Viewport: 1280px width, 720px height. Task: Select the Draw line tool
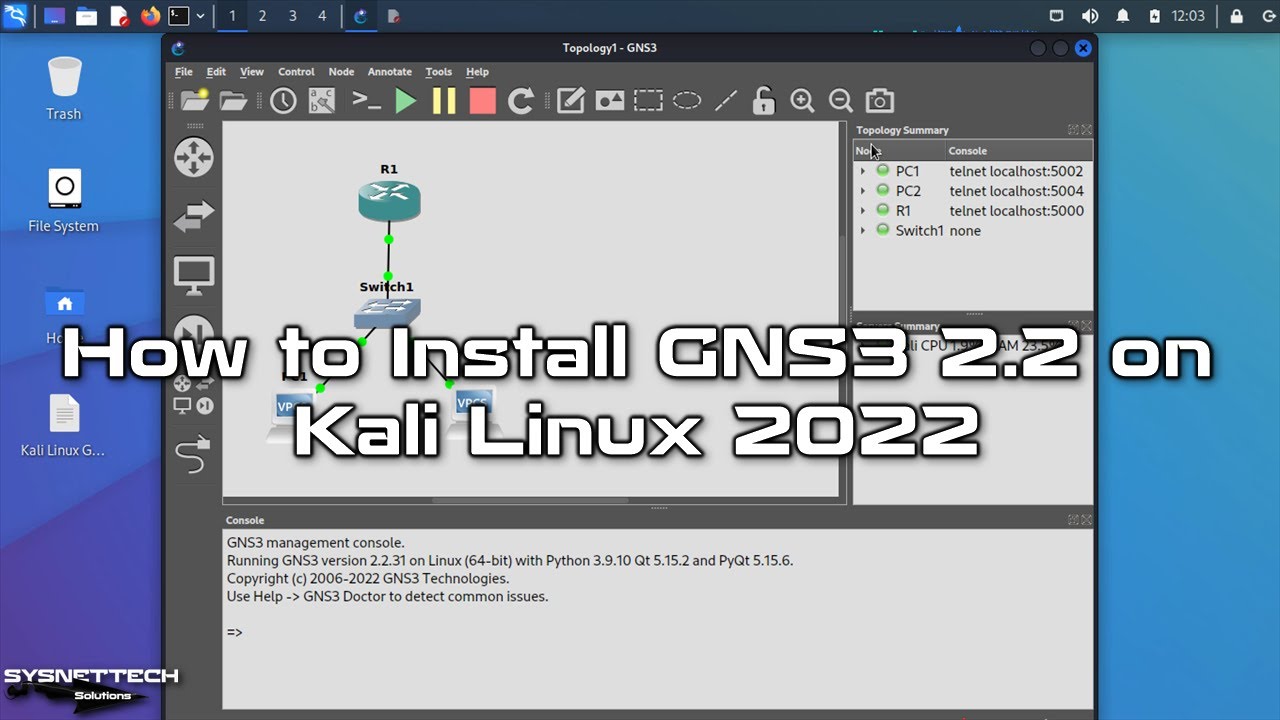(x=726, y=100)
